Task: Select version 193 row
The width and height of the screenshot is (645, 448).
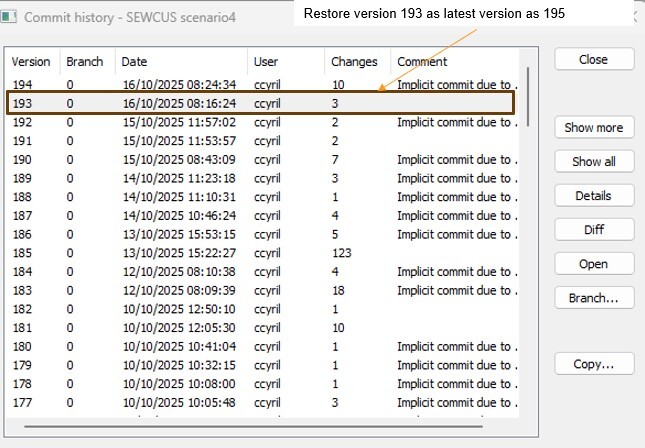Action: 260,103
